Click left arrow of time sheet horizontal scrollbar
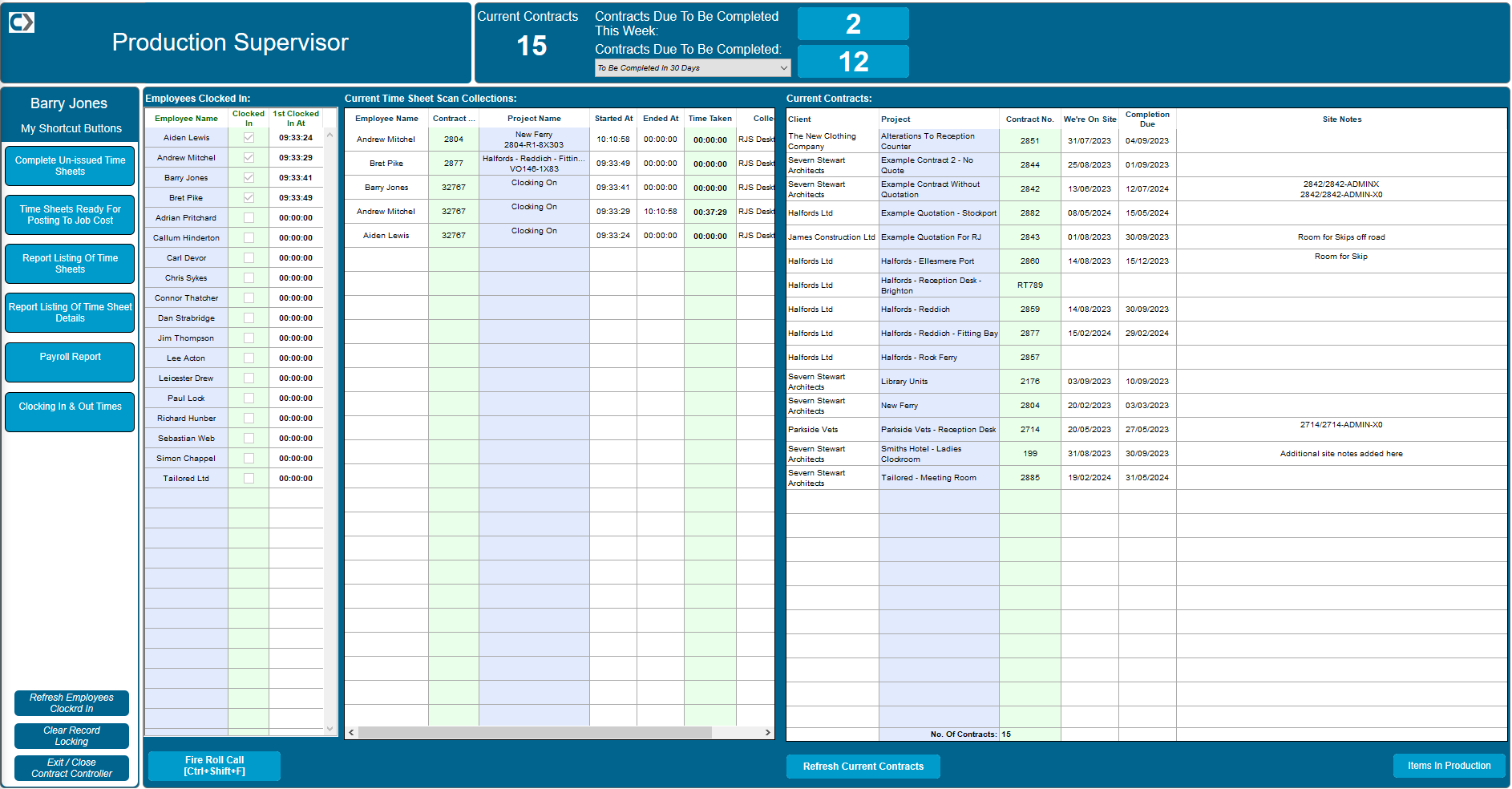1512x789 pixels. pos(352,733)
